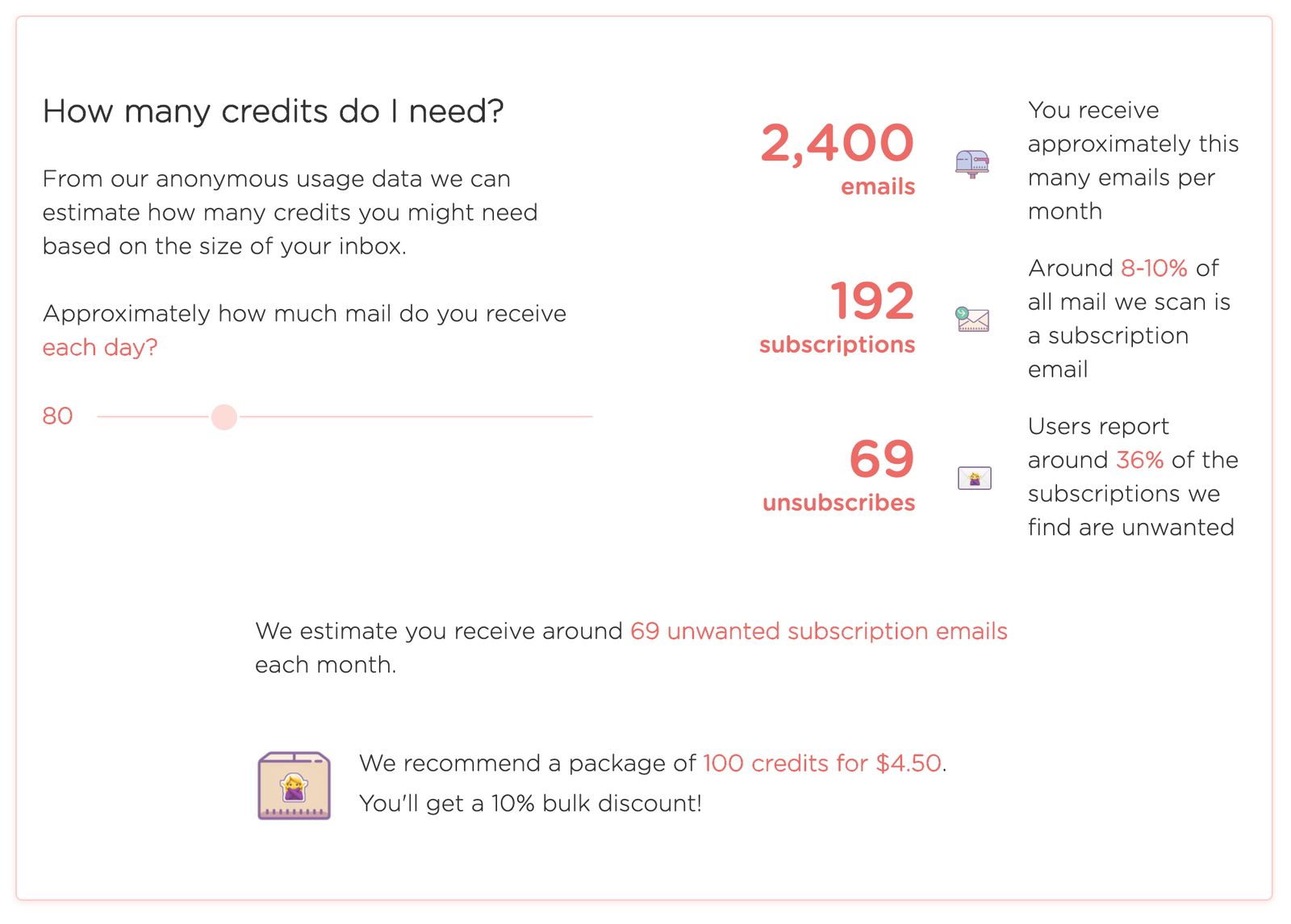Click the slider value label 80
The height and width of the screenshot is (924, 1291).
coord(58,416)
